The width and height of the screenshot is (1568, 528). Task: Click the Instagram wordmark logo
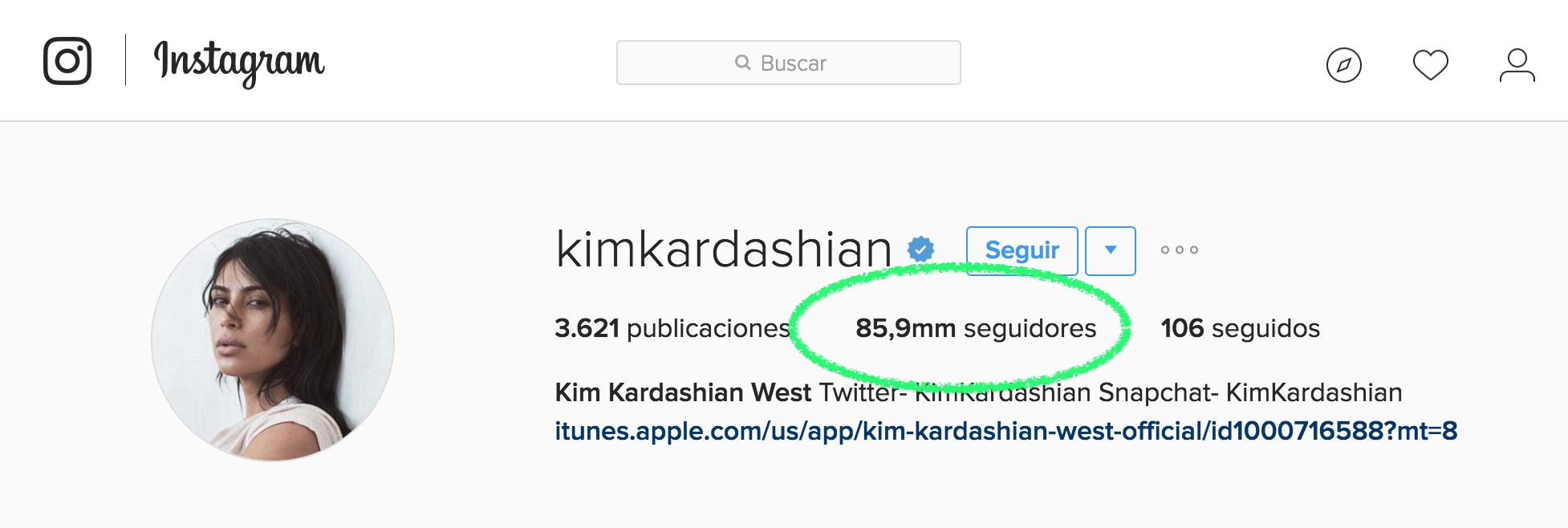coord(239,63)
